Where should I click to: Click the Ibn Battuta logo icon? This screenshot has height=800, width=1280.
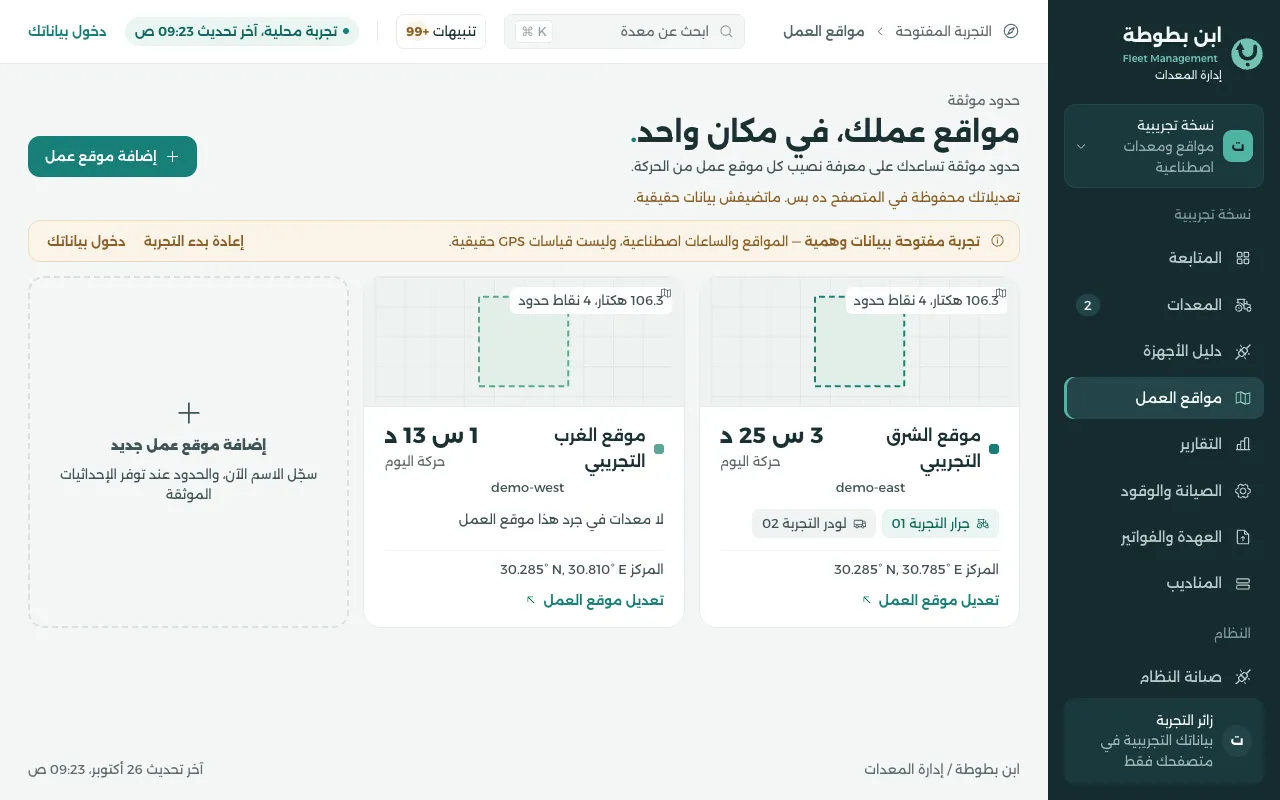coord(1246,53)
